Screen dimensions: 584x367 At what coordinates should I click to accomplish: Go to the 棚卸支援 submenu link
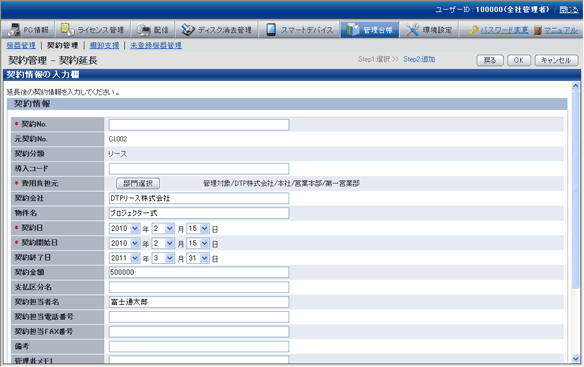pyautogui.click(x=104, y=45)
